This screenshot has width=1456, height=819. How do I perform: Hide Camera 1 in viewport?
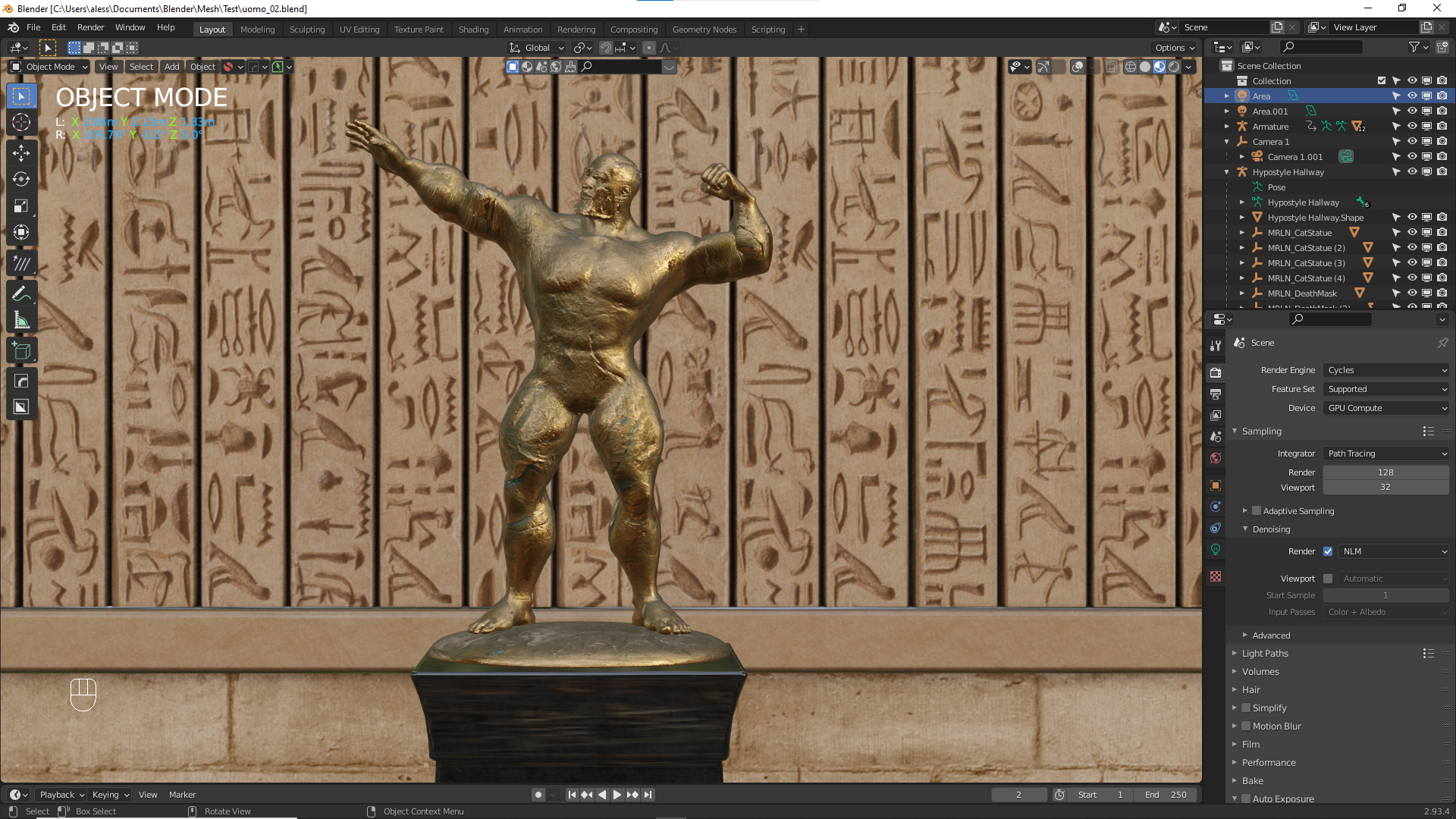tap(1412, 142)
